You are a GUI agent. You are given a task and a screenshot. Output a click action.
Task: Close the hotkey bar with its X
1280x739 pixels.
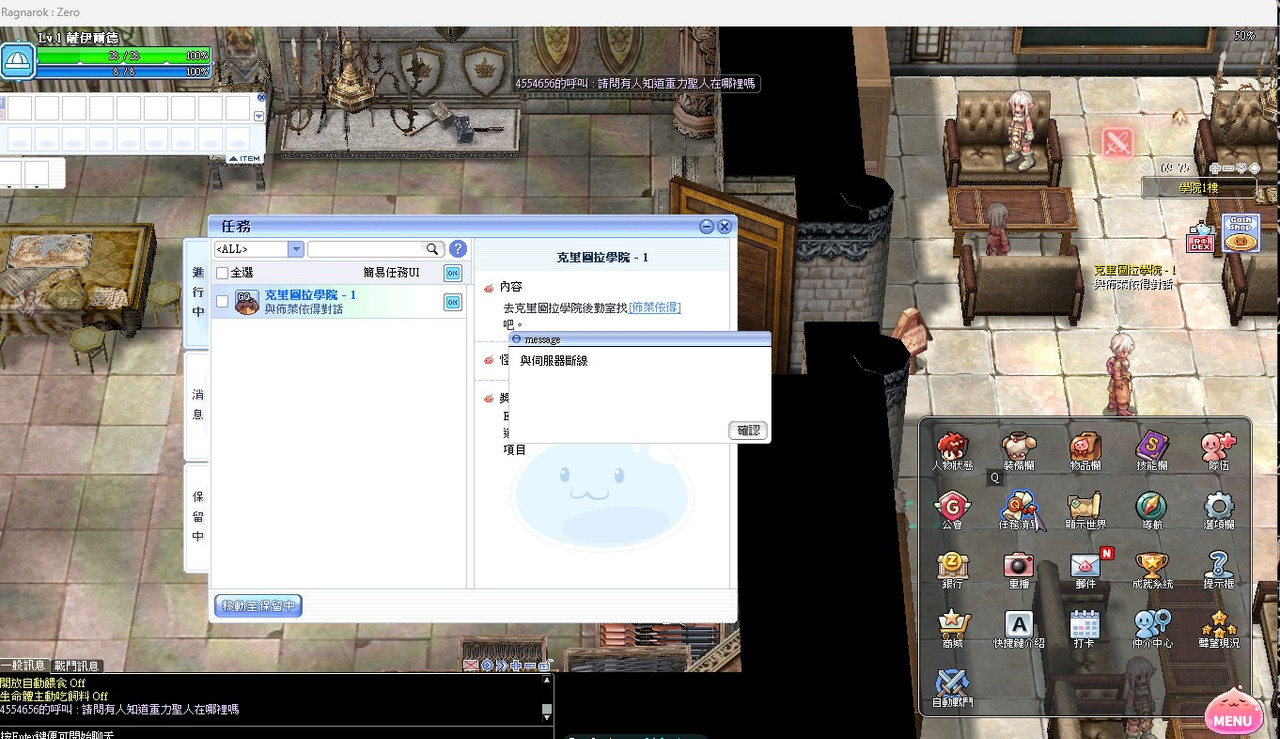point(262,98)
